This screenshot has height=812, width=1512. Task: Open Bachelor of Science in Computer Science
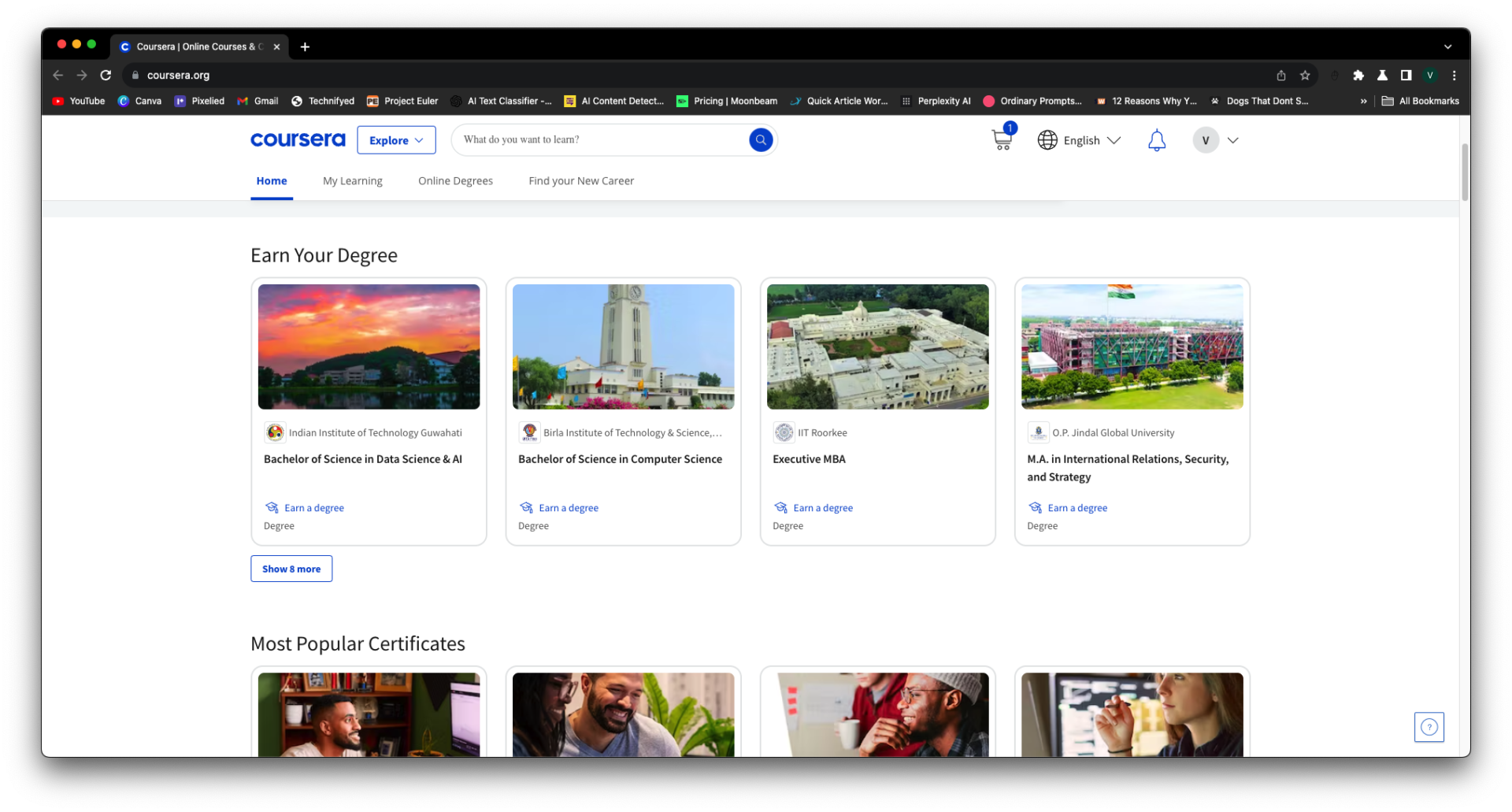(x=620, y=459)
